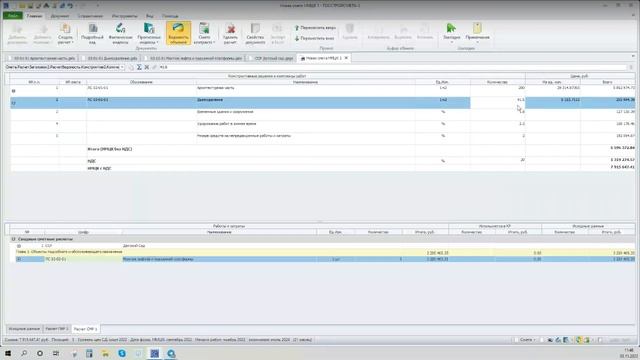Toggle the highlighted Ведомость объемов button
The image size is (640, 360).
pos(178,33)
